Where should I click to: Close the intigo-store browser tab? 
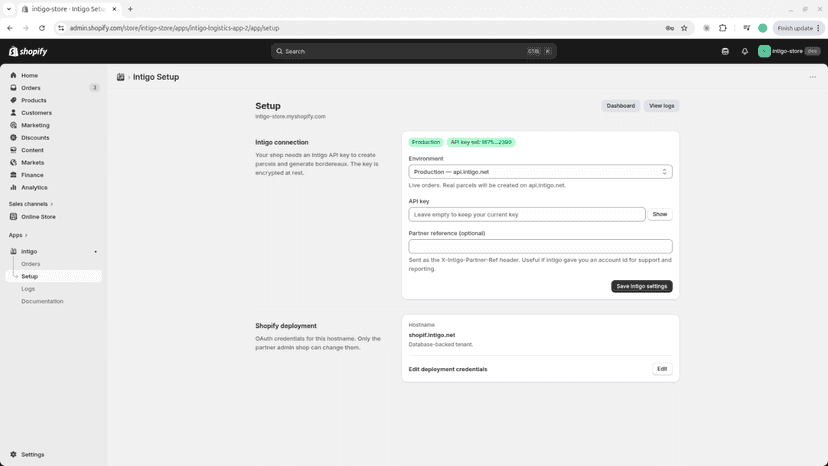click(114, 9)
